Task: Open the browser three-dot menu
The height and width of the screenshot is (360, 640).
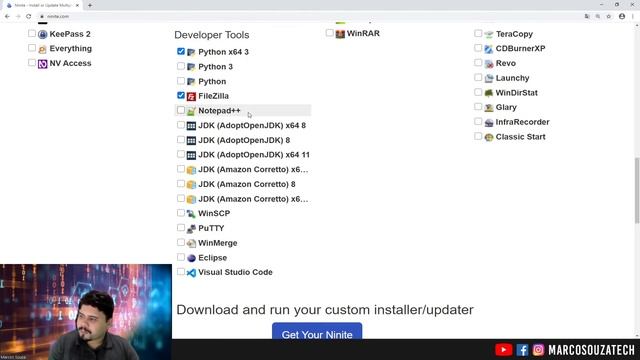Action: pyautogui.click(x=633, y=16)
